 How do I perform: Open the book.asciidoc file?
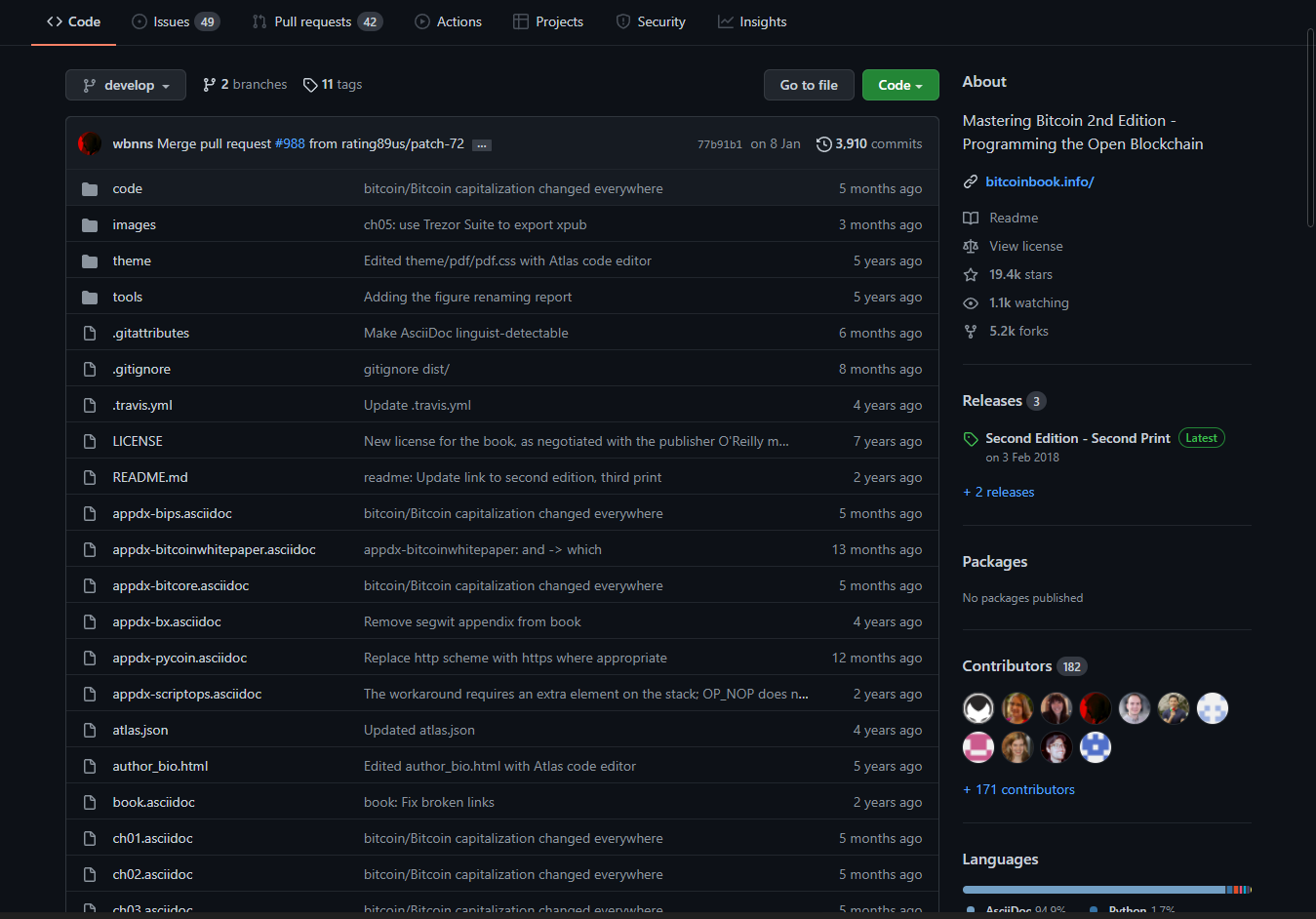(154, 803)
